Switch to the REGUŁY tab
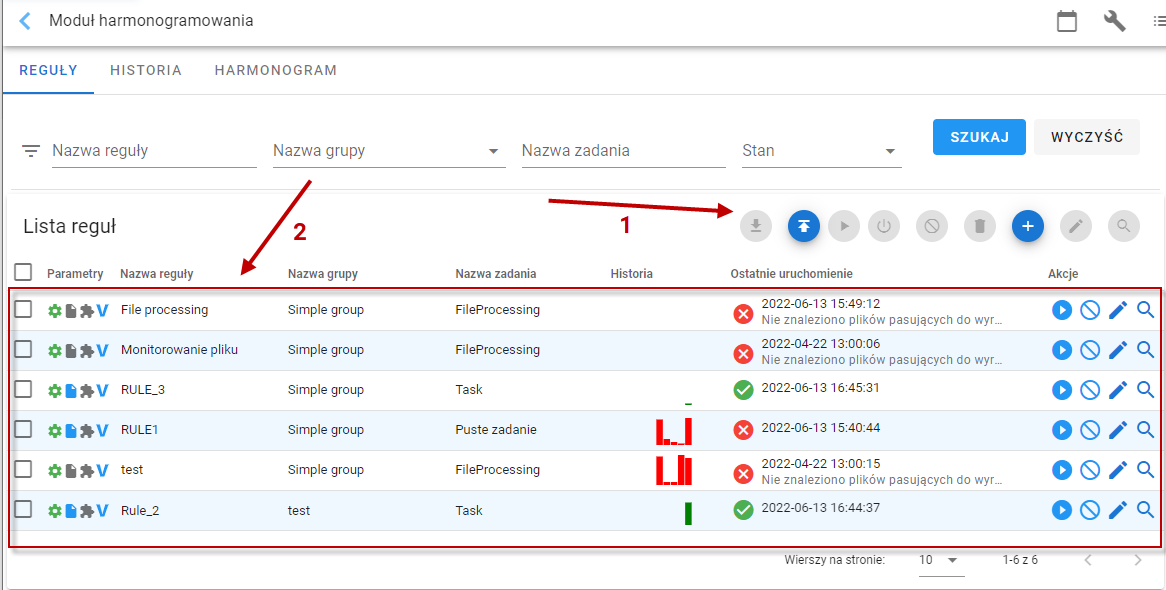Image resolution: width=1166 pixels, height=590 pixels. click(48, 71)
